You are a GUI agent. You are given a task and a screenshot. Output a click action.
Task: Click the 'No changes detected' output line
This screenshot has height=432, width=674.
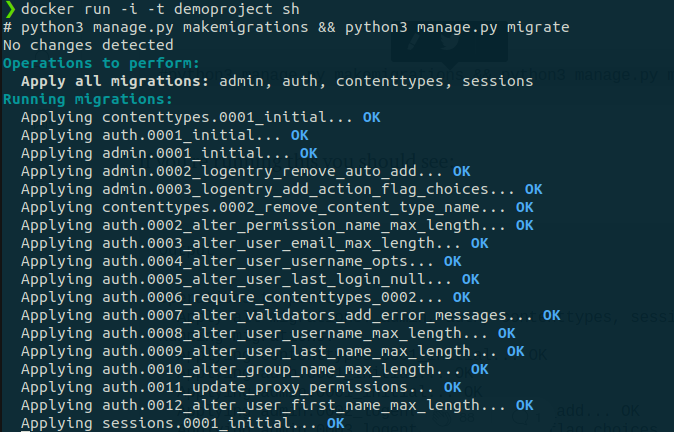pos(88,45)
